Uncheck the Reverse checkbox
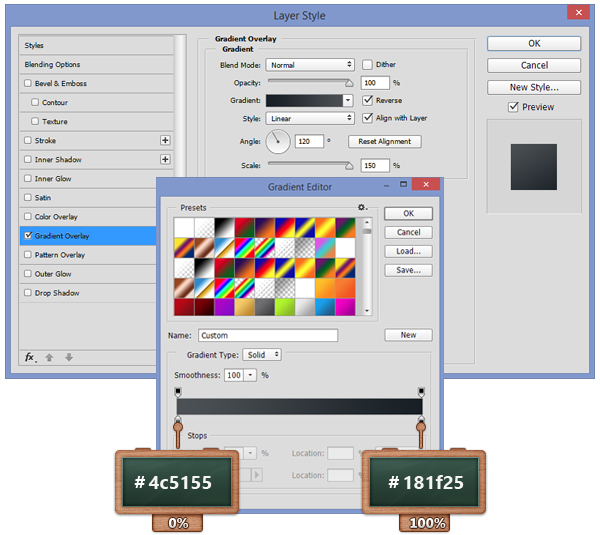This screenshot has height=535, width=600. click(367, 101)
